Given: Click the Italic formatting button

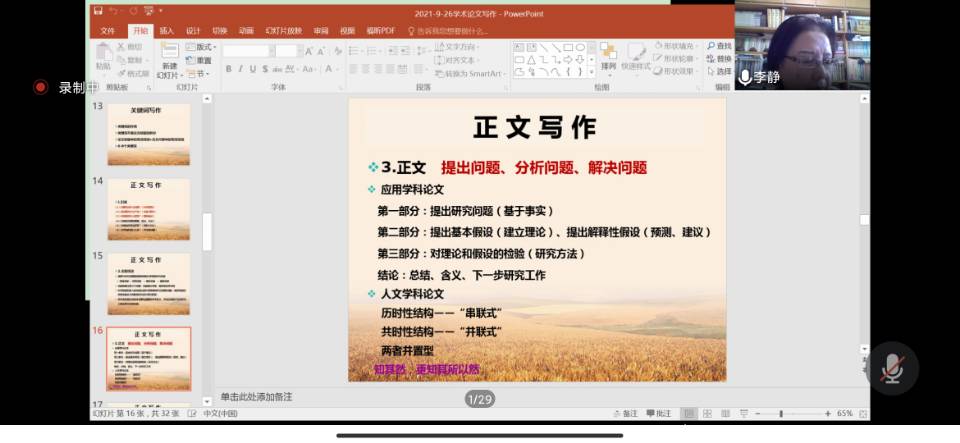Looking at the screenshot, I should (241, 69).
